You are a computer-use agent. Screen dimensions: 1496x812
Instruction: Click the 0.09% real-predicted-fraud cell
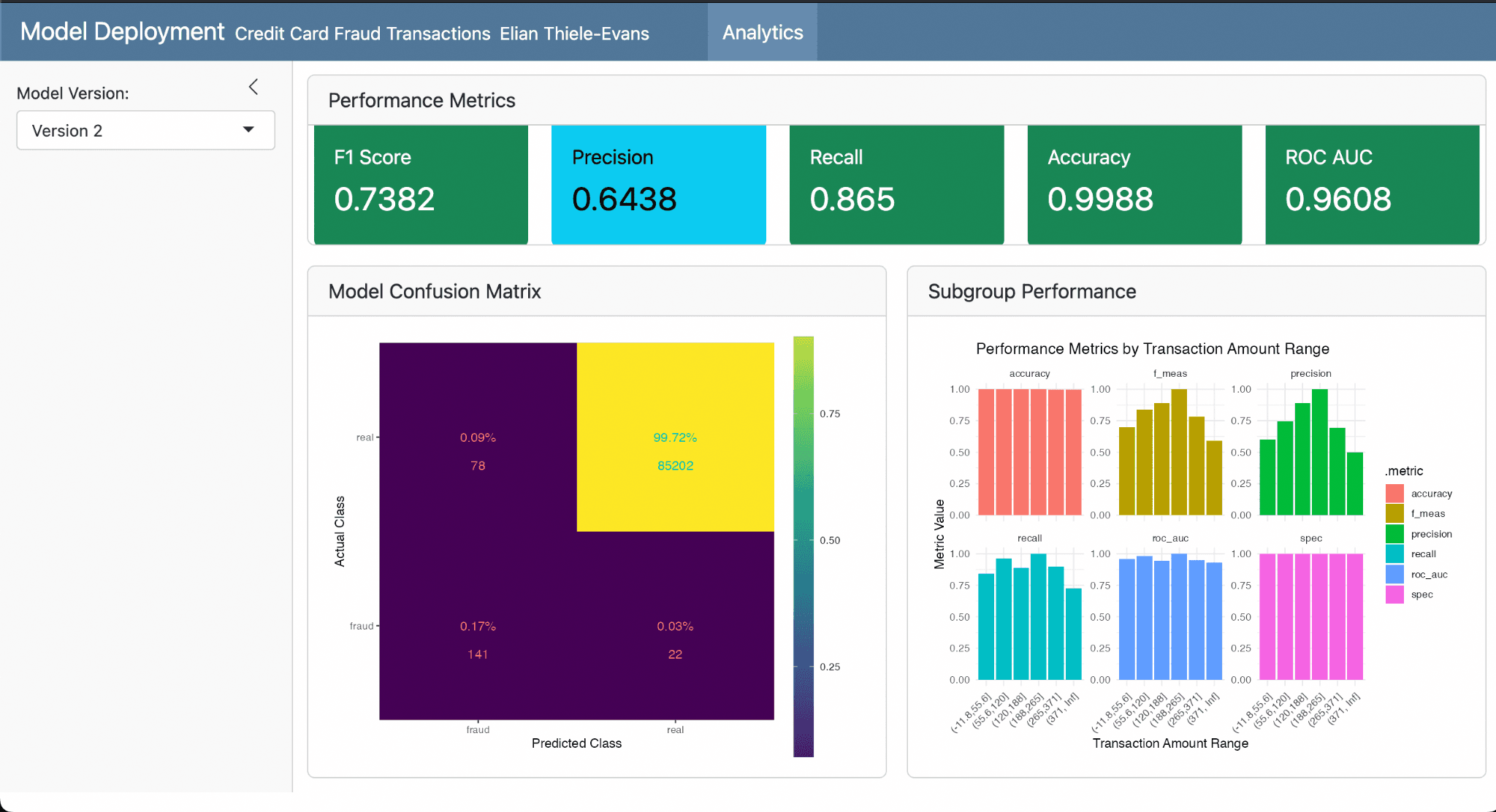pyautogui.click(x=478, y=437)
